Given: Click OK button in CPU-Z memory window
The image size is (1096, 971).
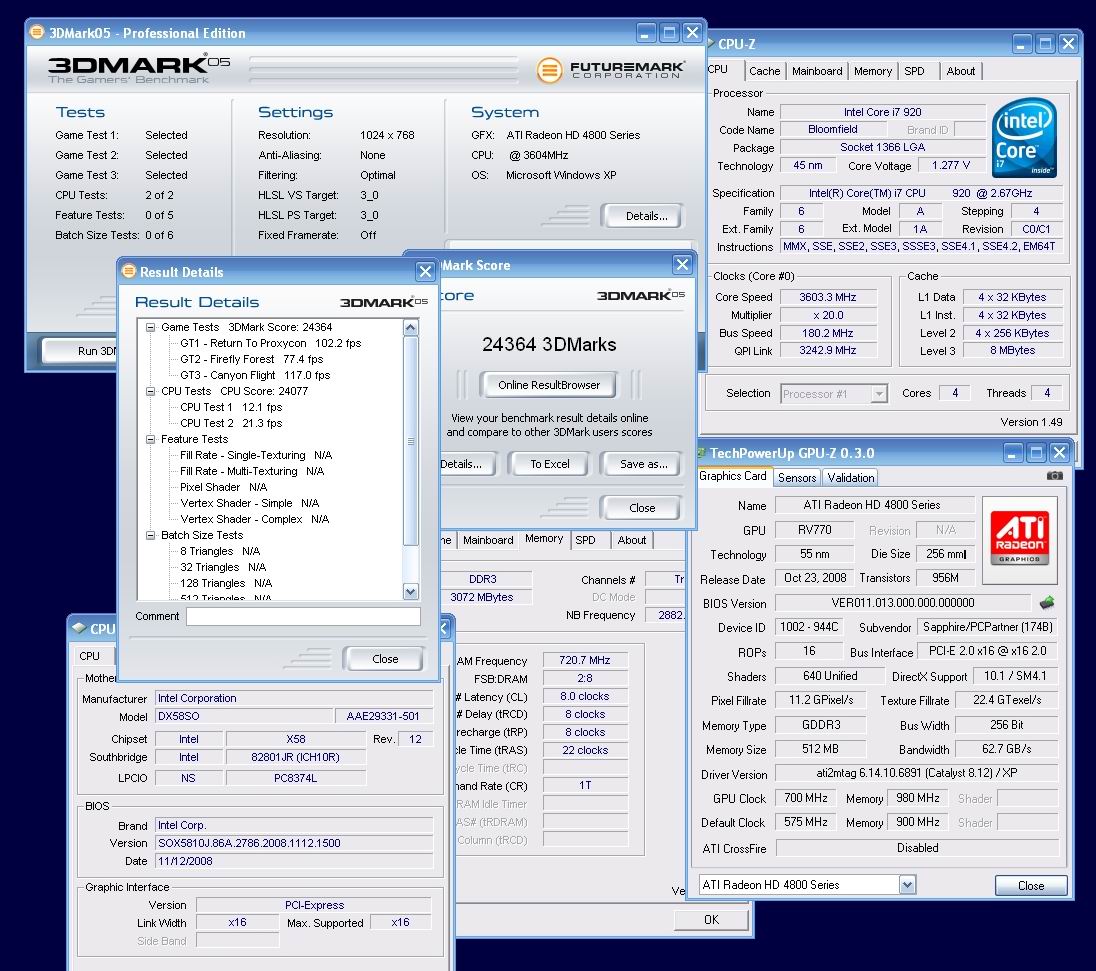Looking at the screenshot, I should tap(711, 920).
